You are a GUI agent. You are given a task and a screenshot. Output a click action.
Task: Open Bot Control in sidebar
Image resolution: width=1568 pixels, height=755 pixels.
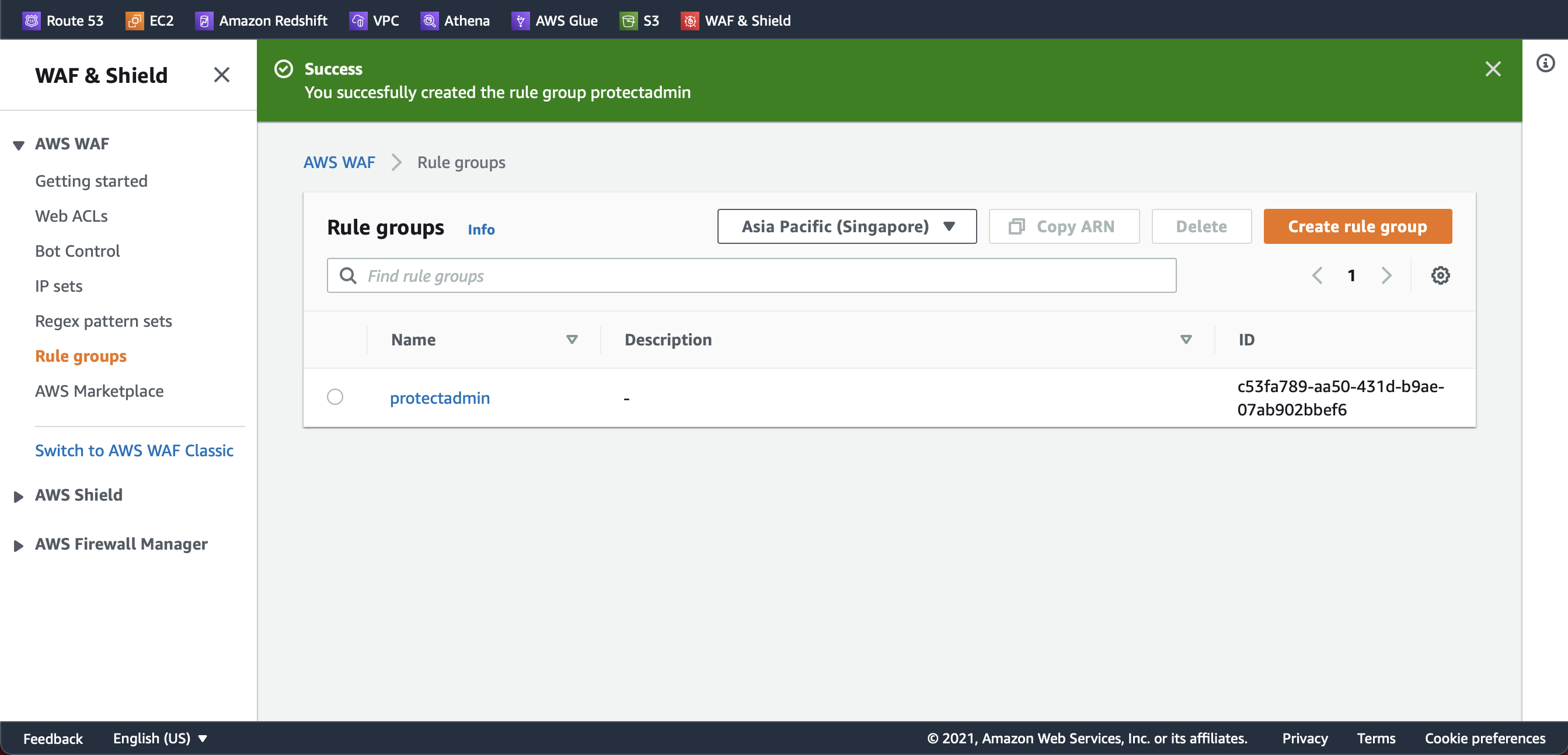77,251
